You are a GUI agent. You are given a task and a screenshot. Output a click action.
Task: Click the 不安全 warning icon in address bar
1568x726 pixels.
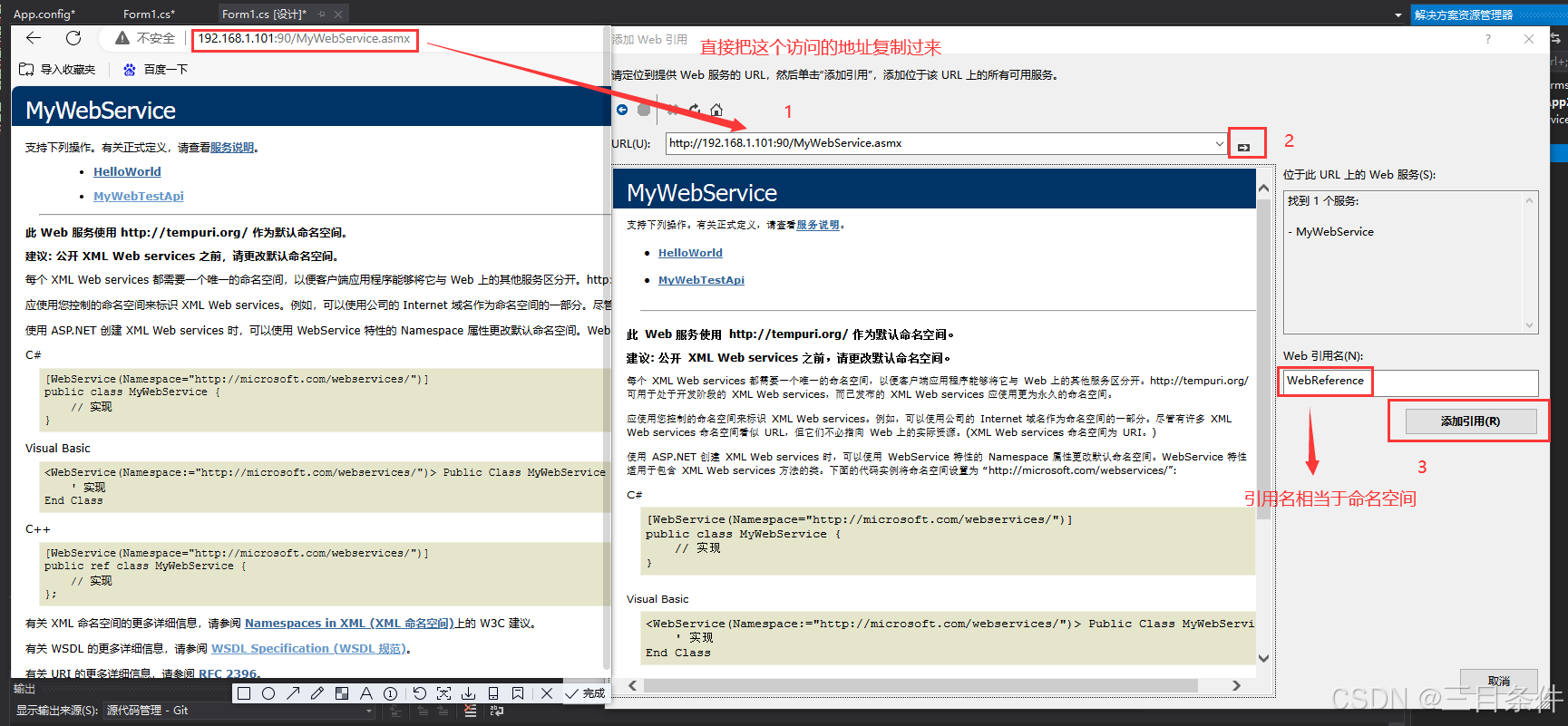pyautogui.click(x=122, y=38)
